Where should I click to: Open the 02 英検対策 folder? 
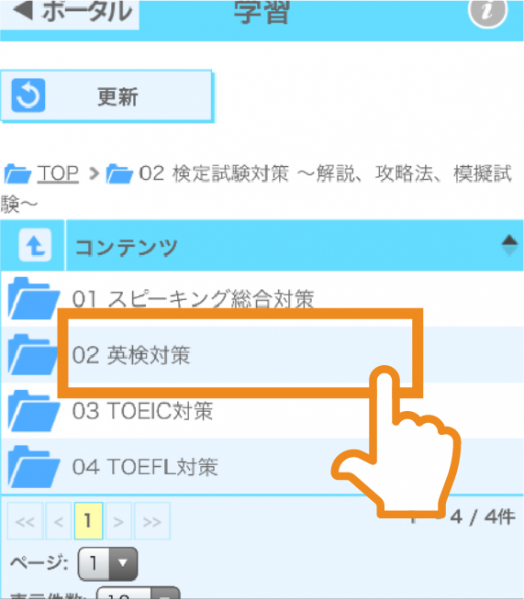click(x=131, y=355)
